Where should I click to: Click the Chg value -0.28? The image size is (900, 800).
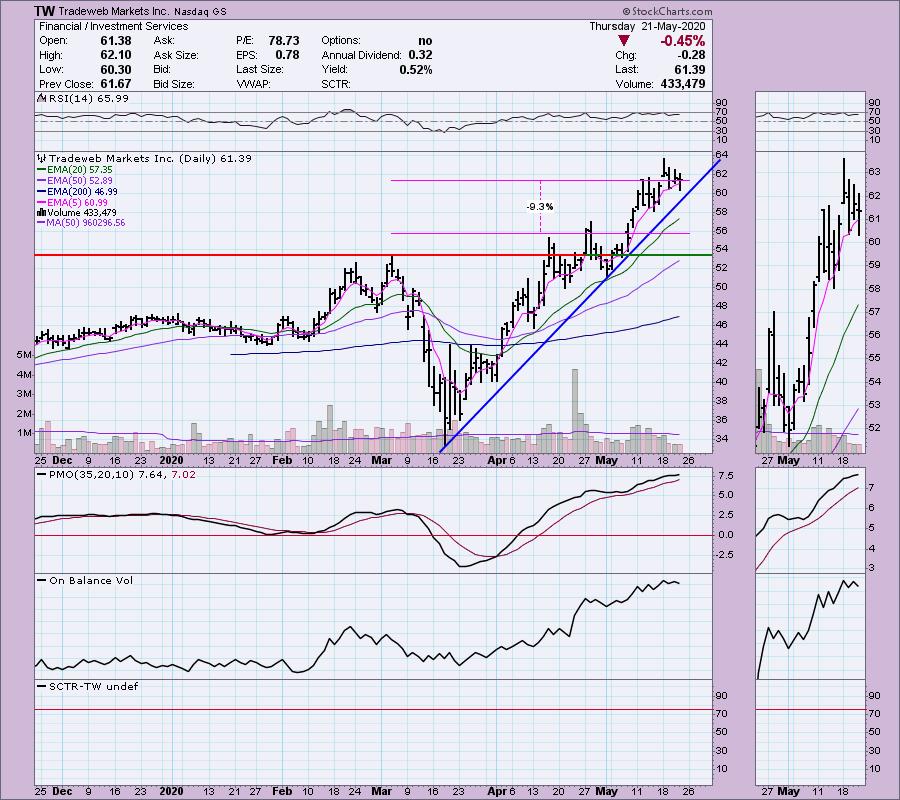pos(690,55)
